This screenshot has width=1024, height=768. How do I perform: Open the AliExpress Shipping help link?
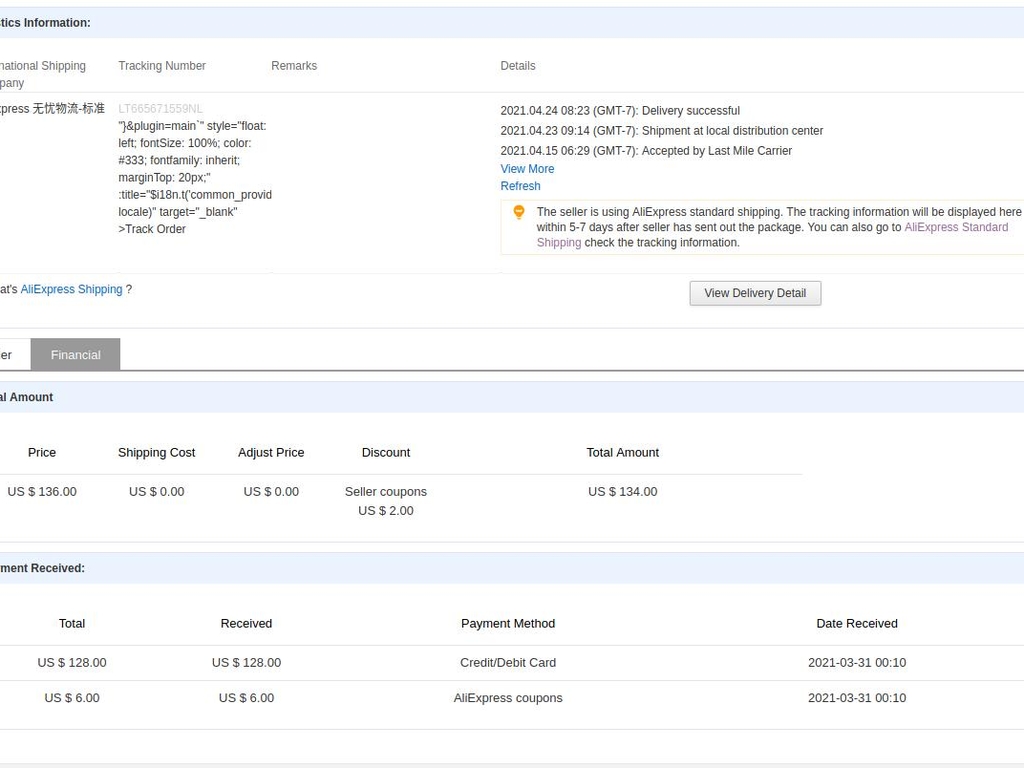coord(71,289)
